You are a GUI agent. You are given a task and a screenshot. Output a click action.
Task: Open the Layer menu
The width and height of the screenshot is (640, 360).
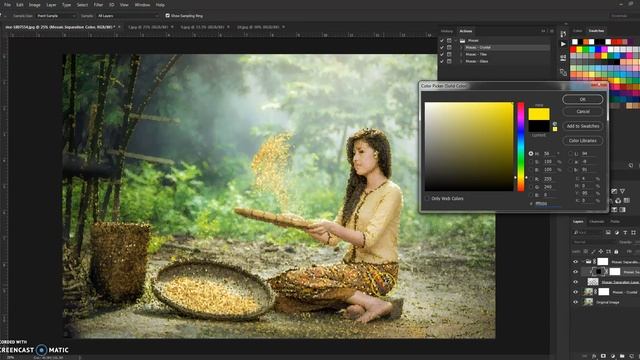(x=51, y=5)
